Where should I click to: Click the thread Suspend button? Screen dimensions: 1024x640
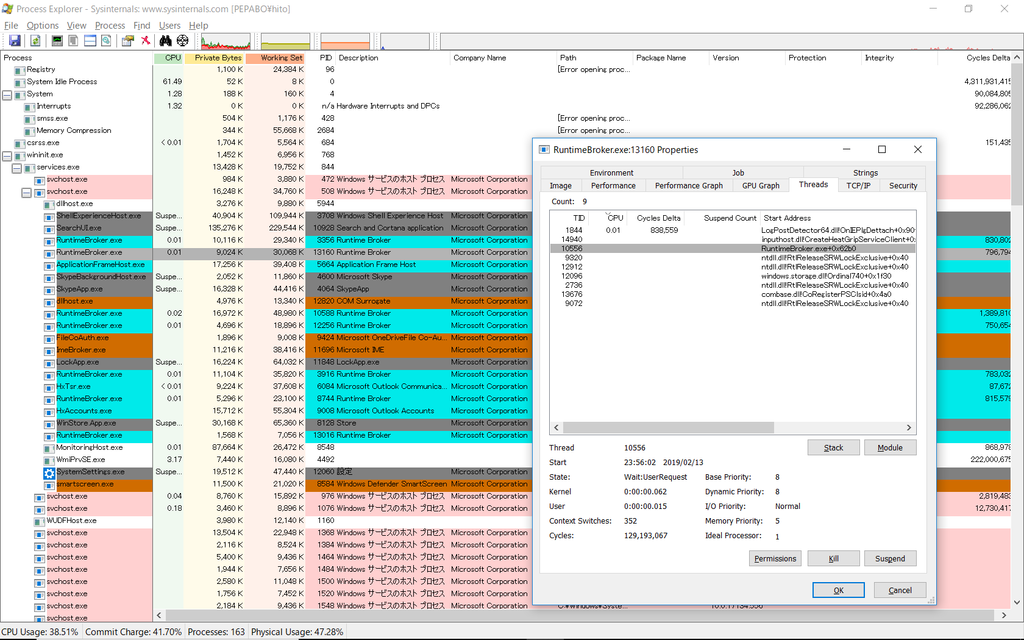(x=890, y=558)
